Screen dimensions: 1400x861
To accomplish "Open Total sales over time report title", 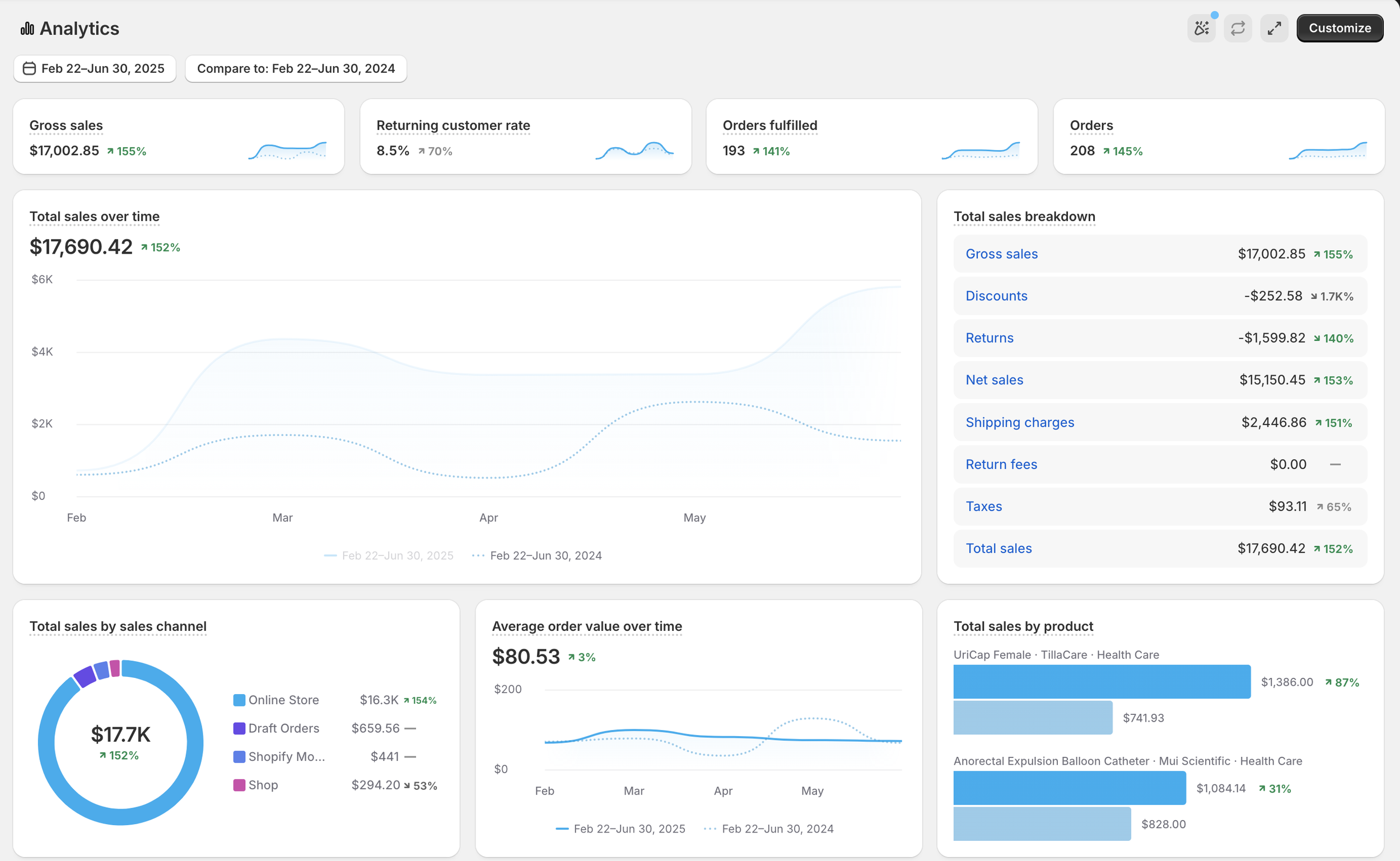I will point(95,217).
